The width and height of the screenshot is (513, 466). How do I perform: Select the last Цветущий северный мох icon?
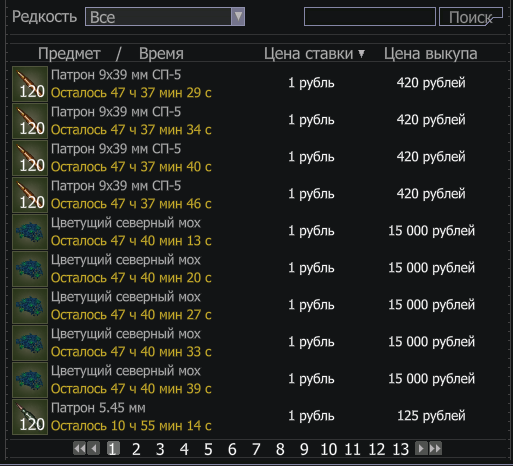[x=30, y=380]
